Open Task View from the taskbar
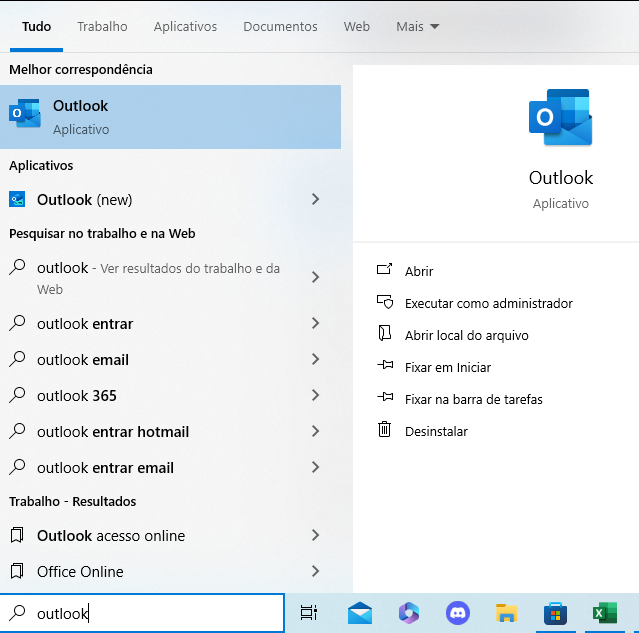This screenshot has height=633, width=639. point(308,613)
